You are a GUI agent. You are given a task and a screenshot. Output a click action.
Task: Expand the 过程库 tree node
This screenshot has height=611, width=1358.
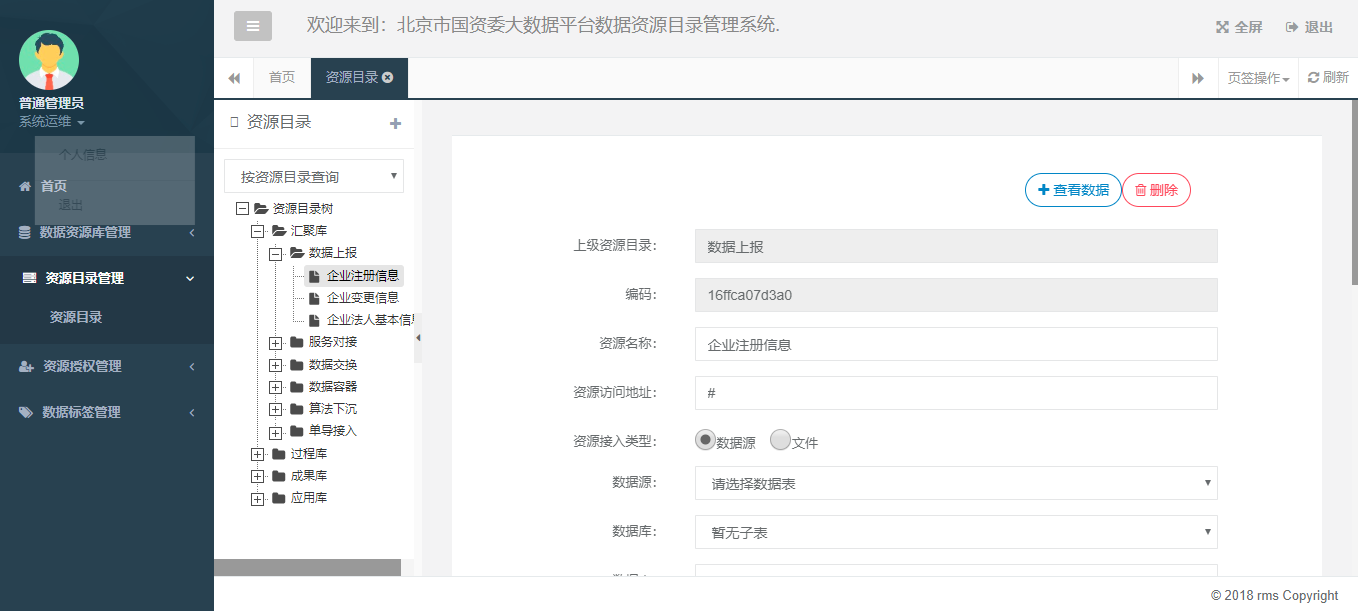[x=258, y=454]
